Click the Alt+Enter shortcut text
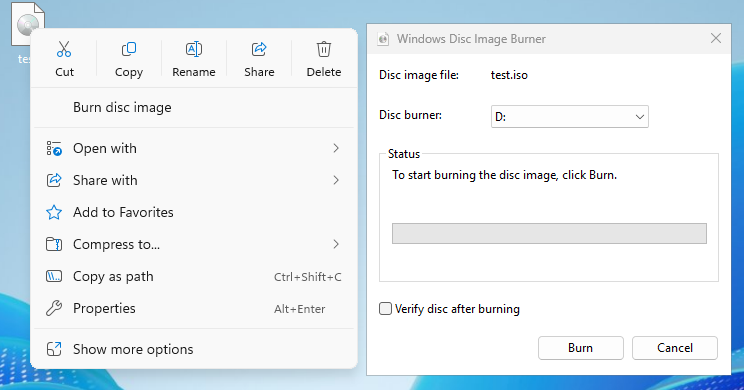 point(299,309)
